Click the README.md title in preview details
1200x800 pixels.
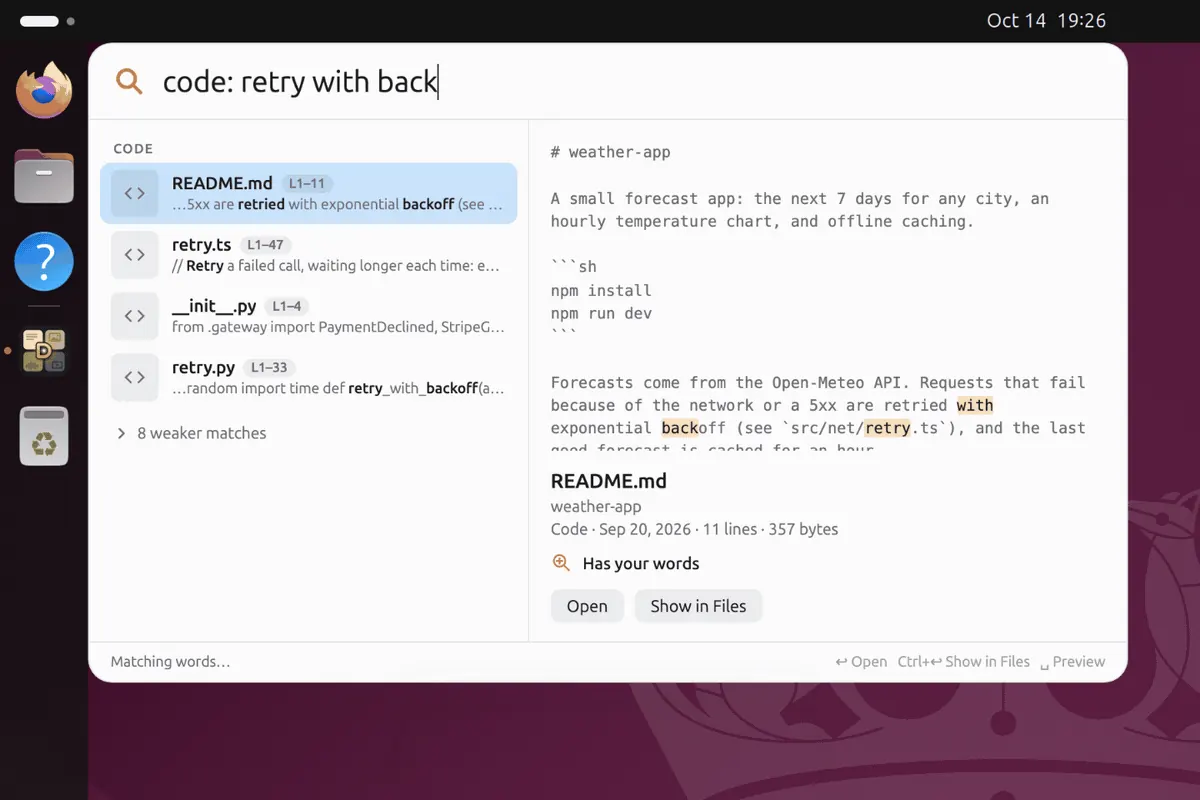pyautogui.click(x=608, y=481)
